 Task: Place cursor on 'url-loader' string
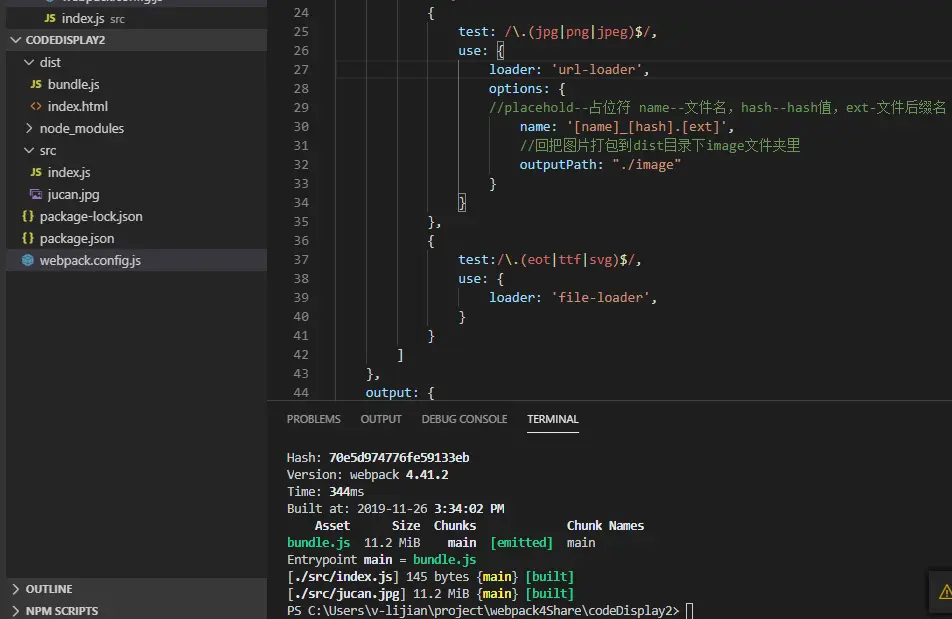(596, 70)
